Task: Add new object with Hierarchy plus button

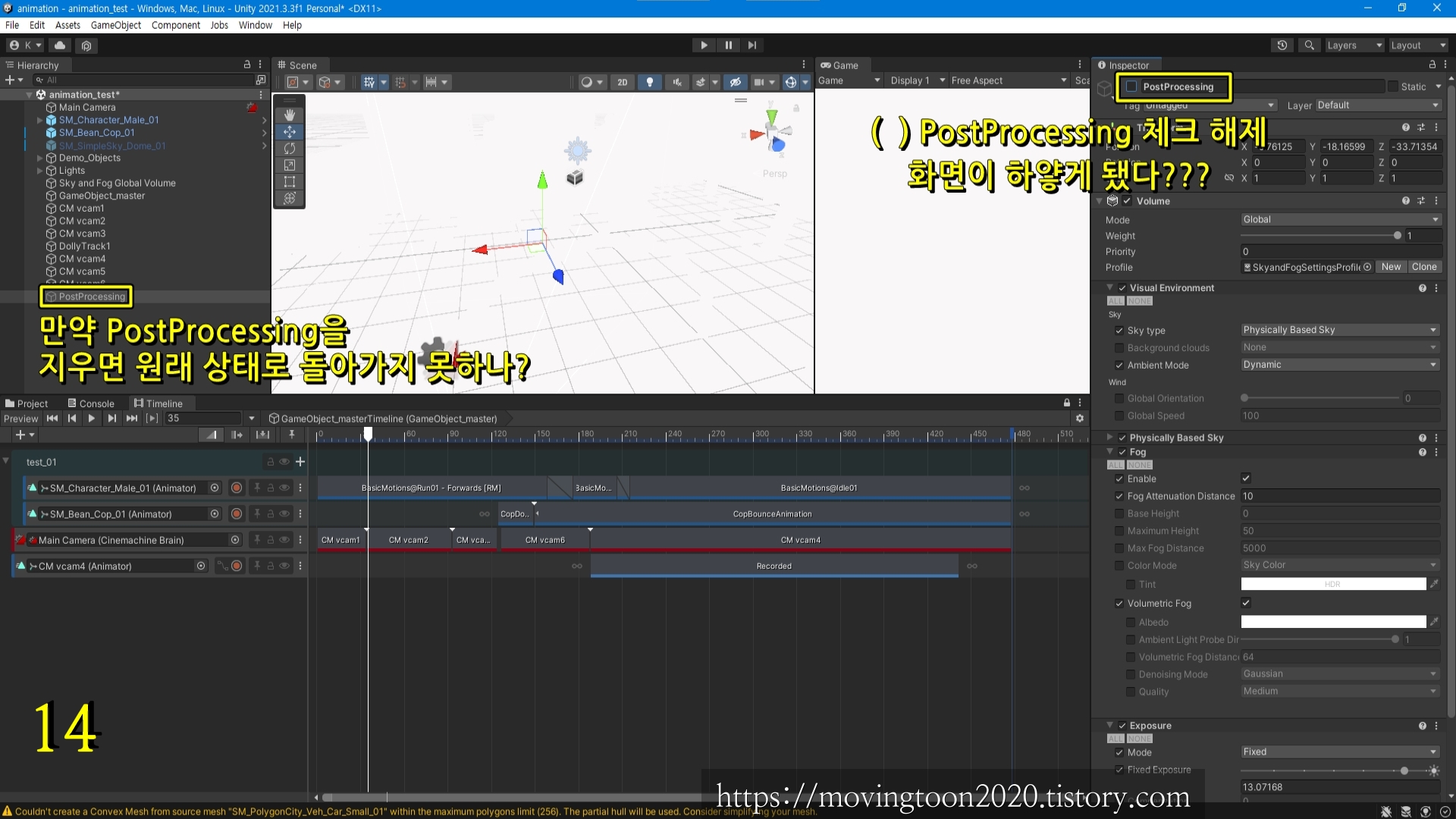Action: click(14, 80)
